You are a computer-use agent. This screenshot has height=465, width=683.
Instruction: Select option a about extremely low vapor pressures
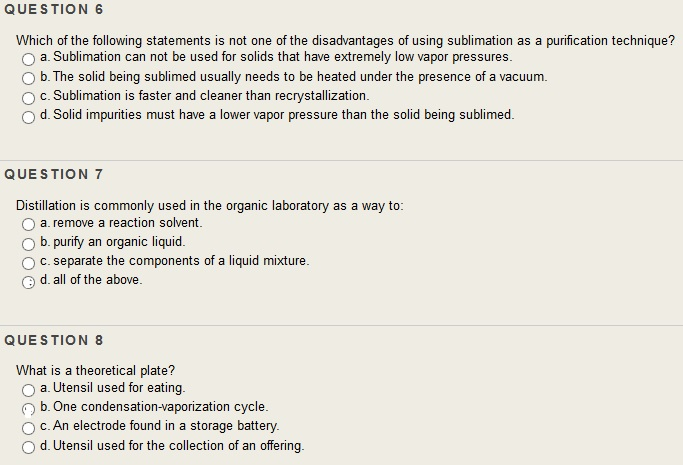click(x=28, y=59)
